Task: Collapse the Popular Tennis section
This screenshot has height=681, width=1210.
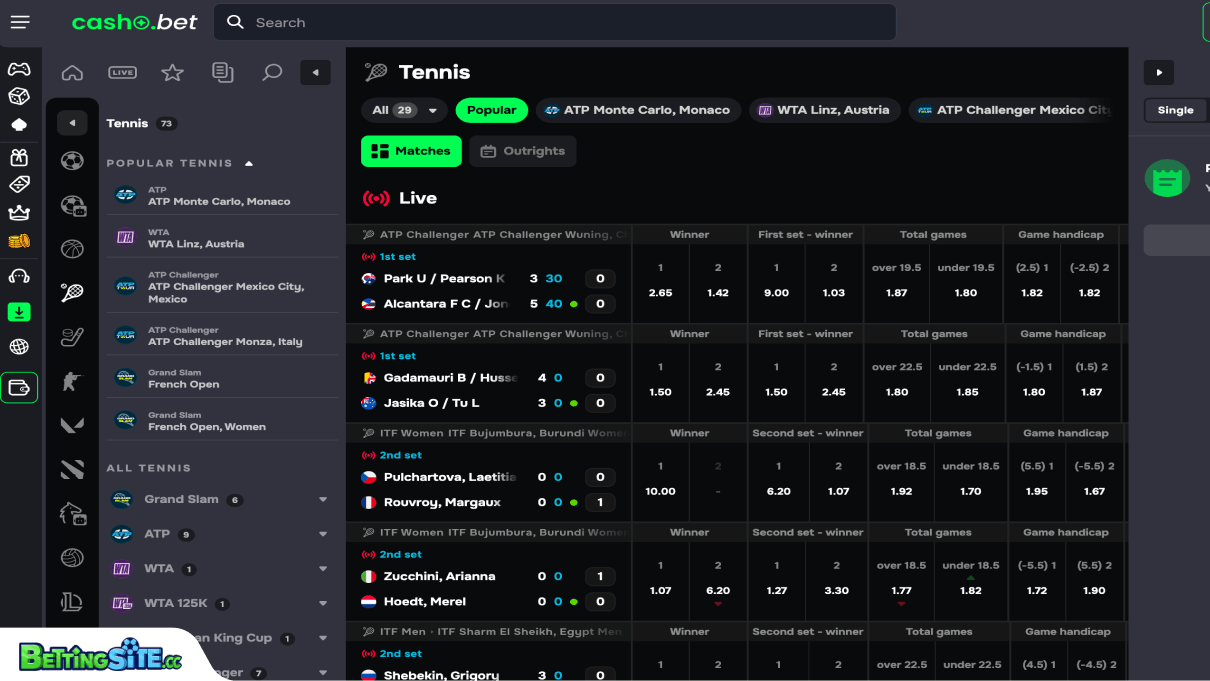Action: click(249, 163)
